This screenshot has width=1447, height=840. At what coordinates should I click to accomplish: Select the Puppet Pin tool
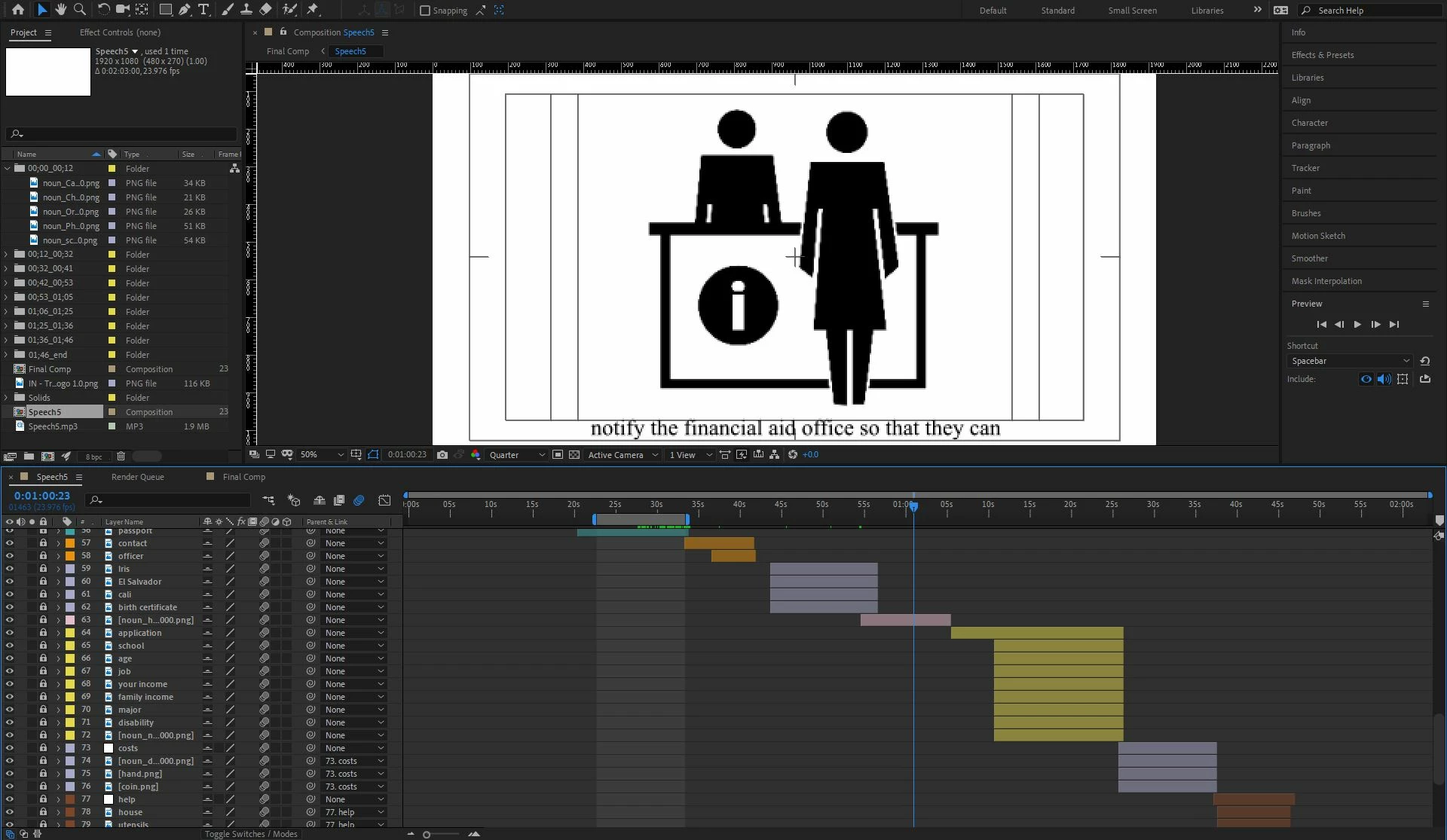point(313,10)
